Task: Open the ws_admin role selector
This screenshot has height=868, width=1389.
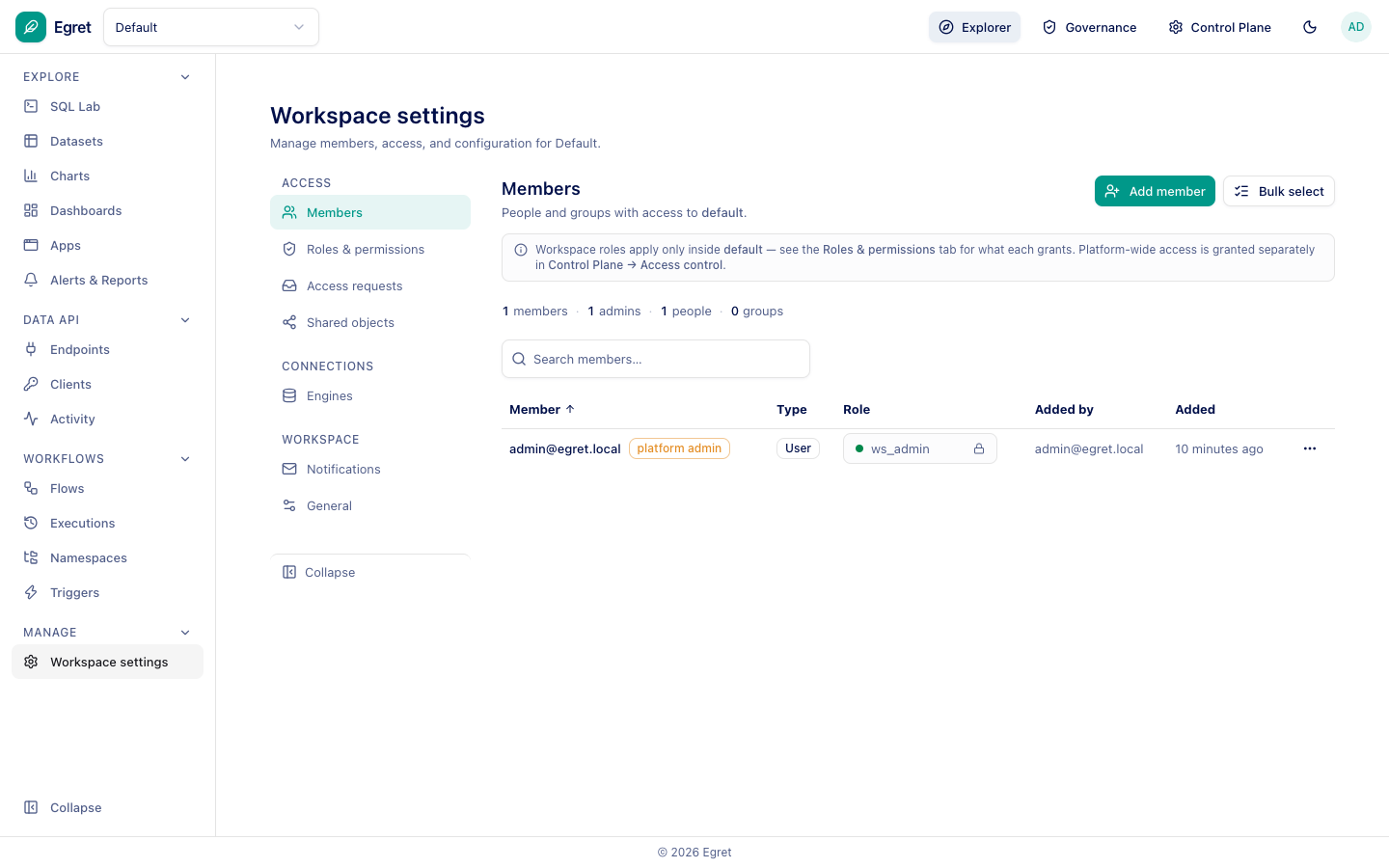Action: pyautogui.click(x=919, y=448)
